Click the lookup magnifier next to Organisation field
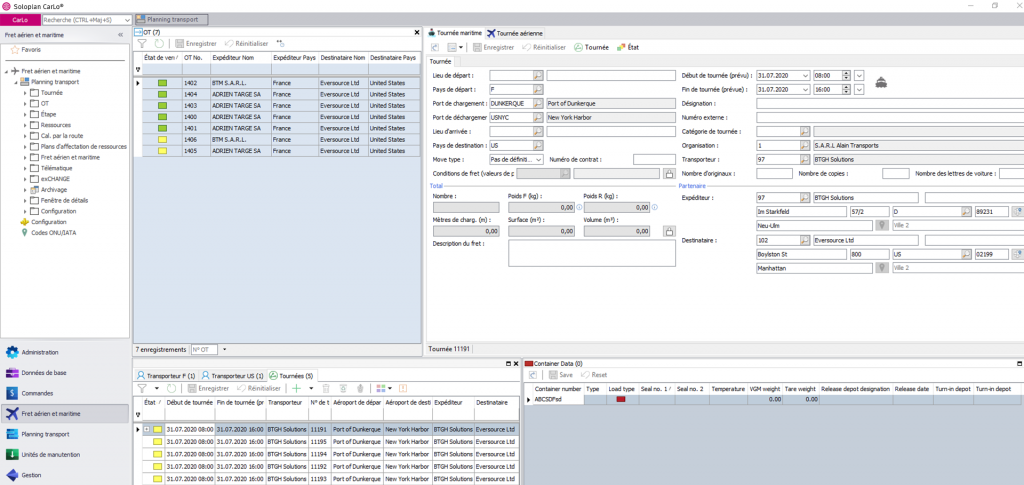This screenshot has height=485, width=1024. (805, 146)
